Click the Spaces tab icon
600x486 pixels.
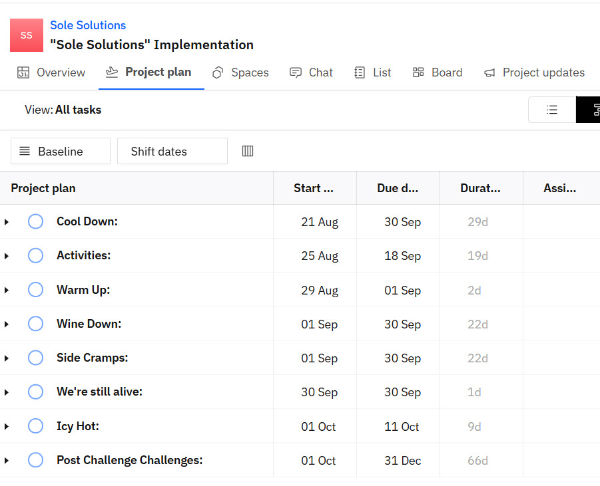218,72
